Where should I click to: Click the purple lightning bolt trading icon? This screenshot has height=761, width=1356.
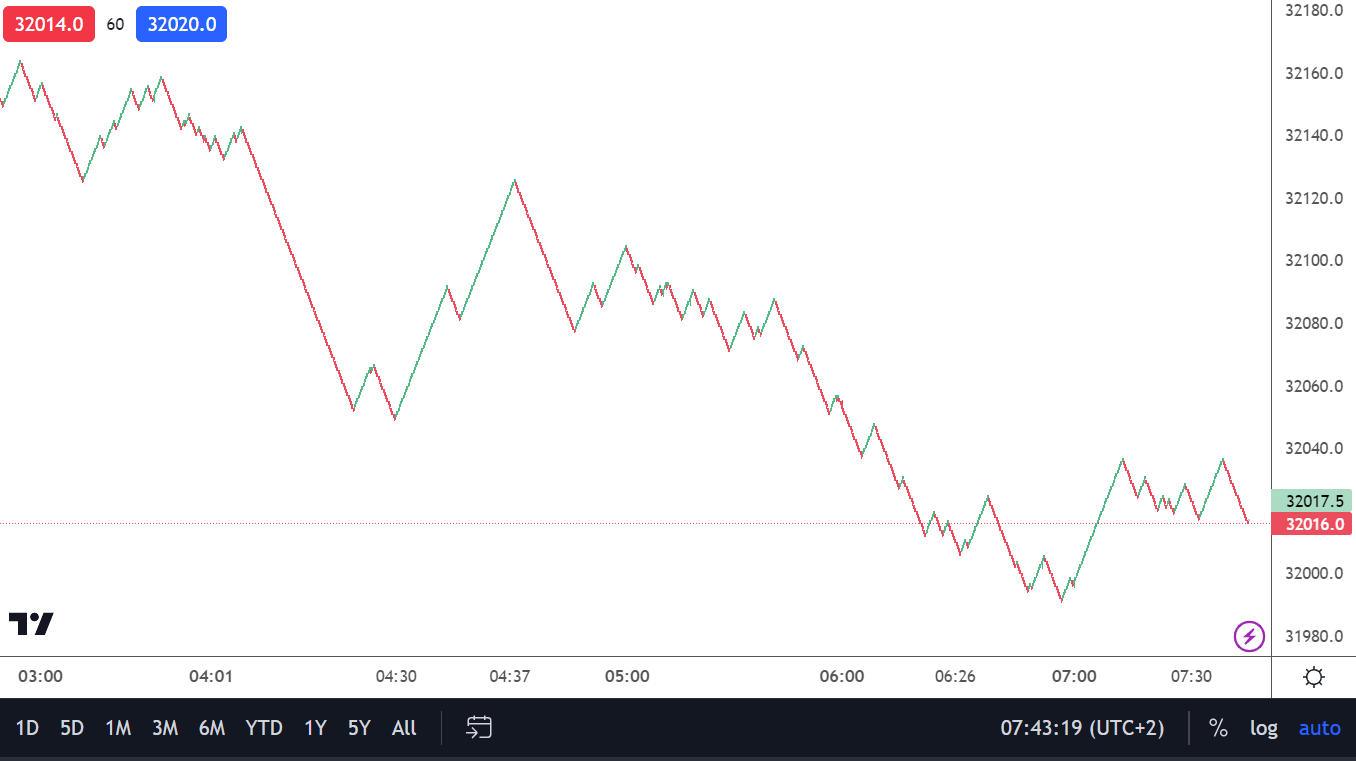tap(1248, 635)
